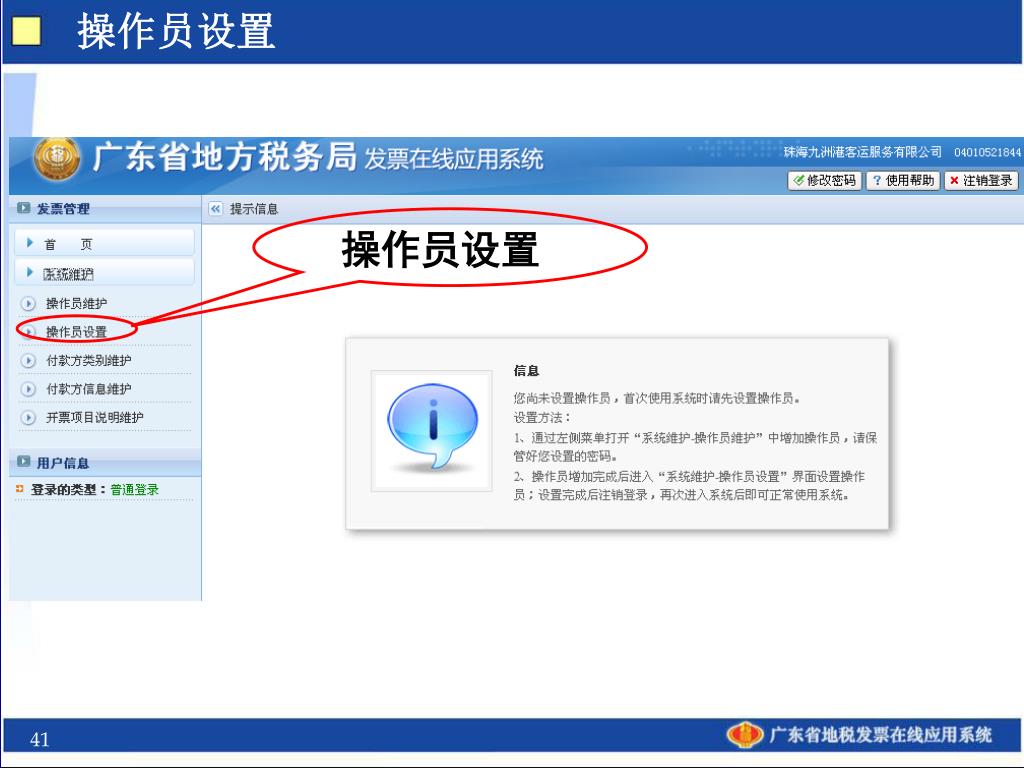Click the blue info speech bubble icon
1024x768 pixels.
point(432,428)
